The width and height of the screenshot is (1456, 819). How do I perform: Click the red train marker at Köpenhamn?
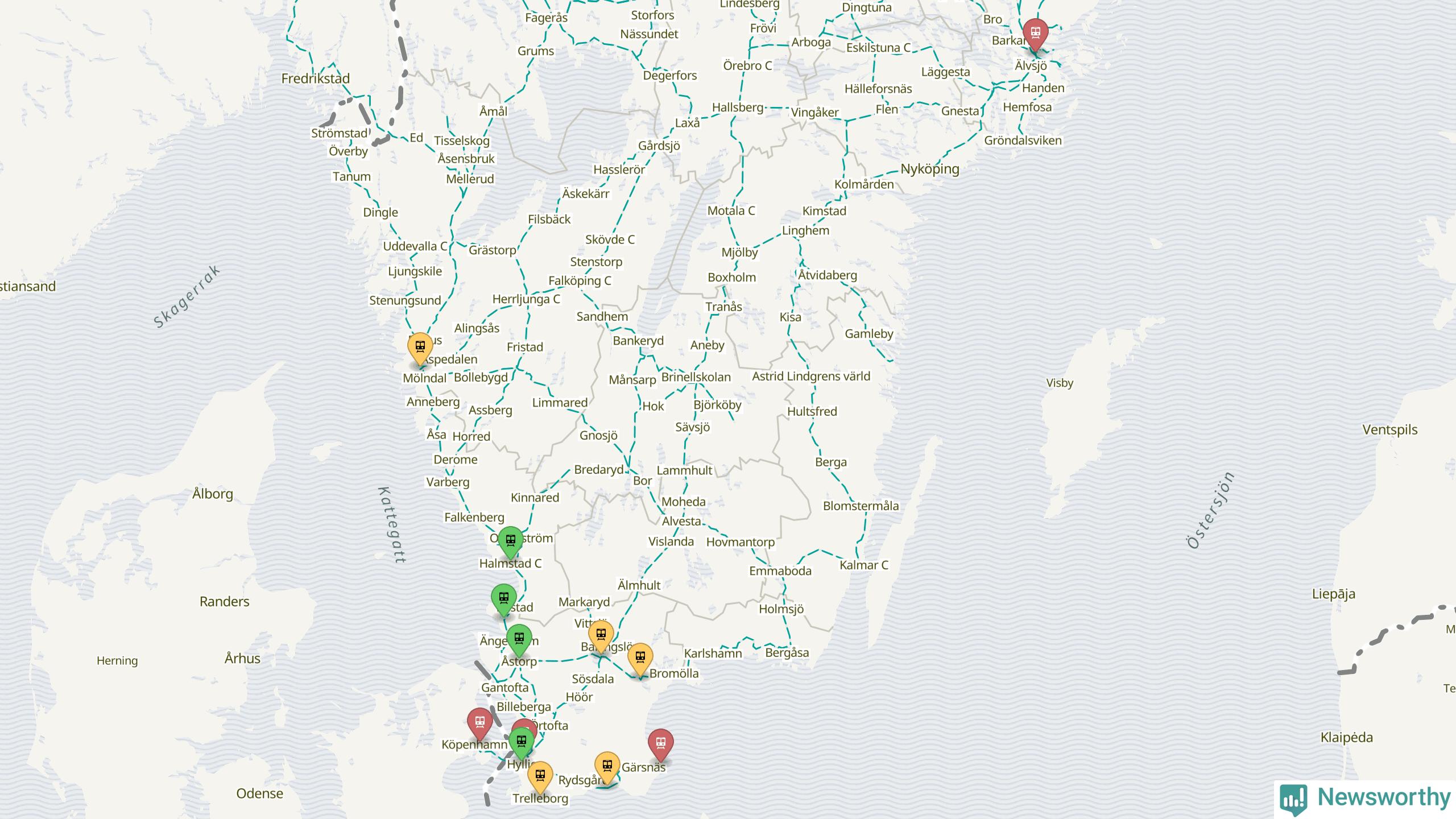479,722
